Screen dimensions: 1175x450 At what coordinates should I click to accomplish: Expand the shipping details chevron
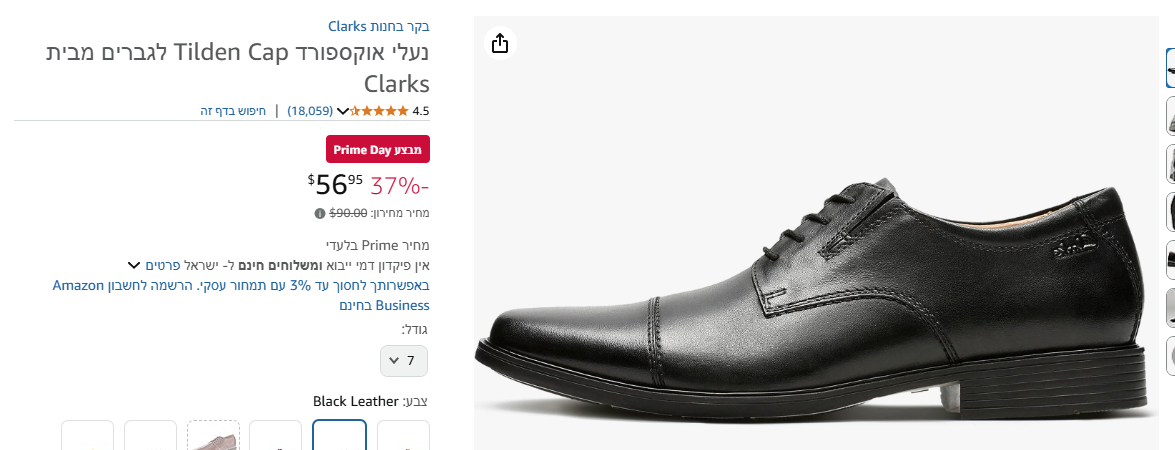[133, 265]
